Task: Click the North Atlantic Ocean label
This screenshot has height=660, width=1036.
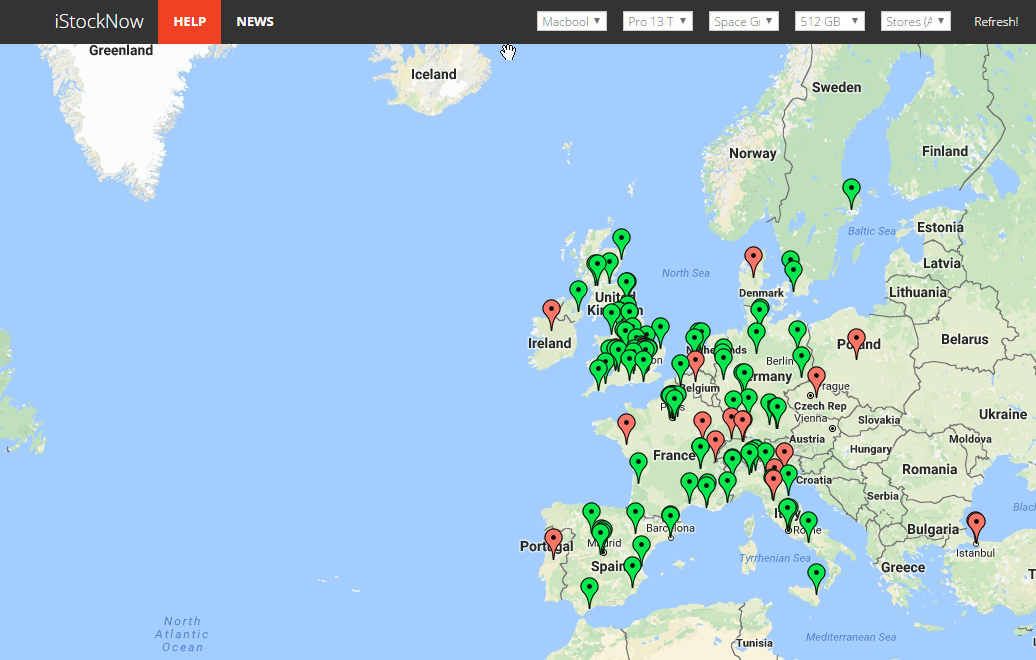Action: point(182,634)
